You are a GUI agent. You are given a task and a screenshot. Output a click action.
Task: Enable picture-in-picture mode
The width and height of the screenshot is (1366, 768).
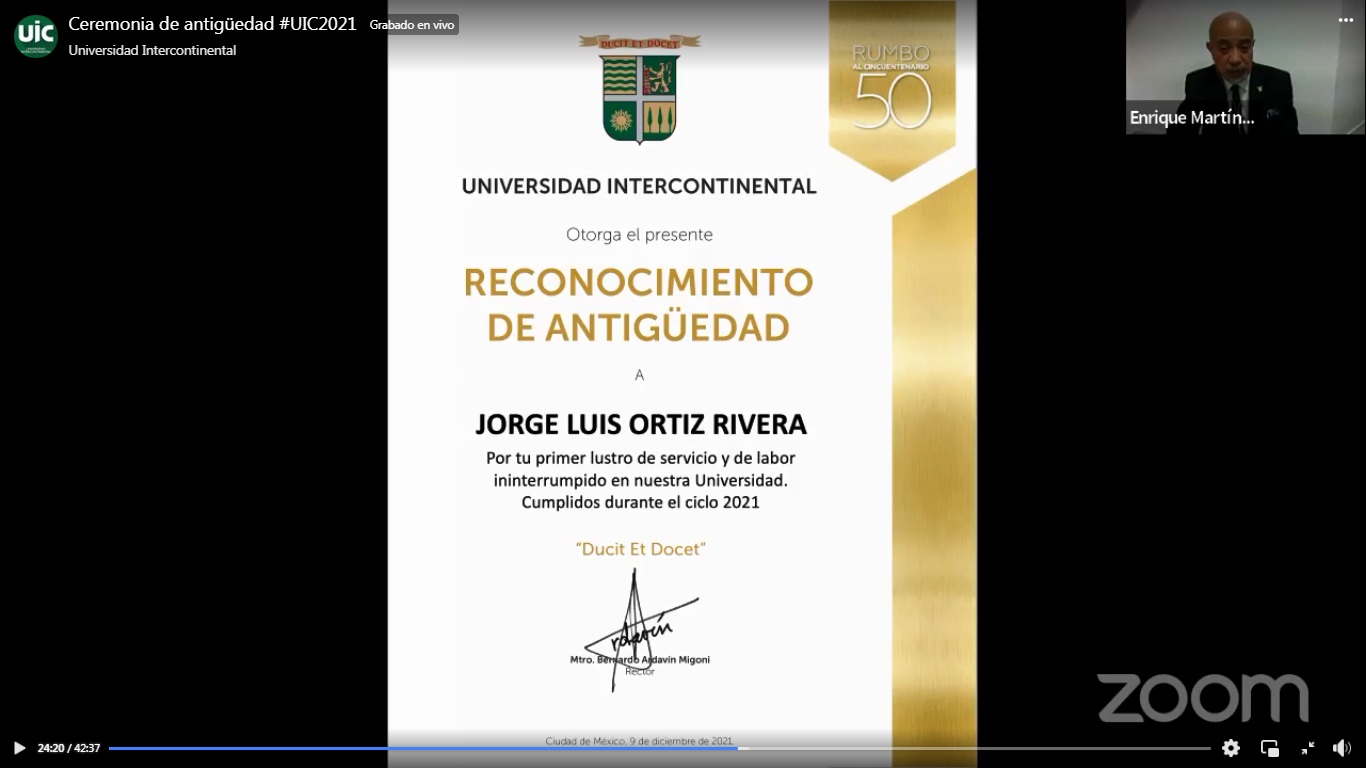point(1270,748)
